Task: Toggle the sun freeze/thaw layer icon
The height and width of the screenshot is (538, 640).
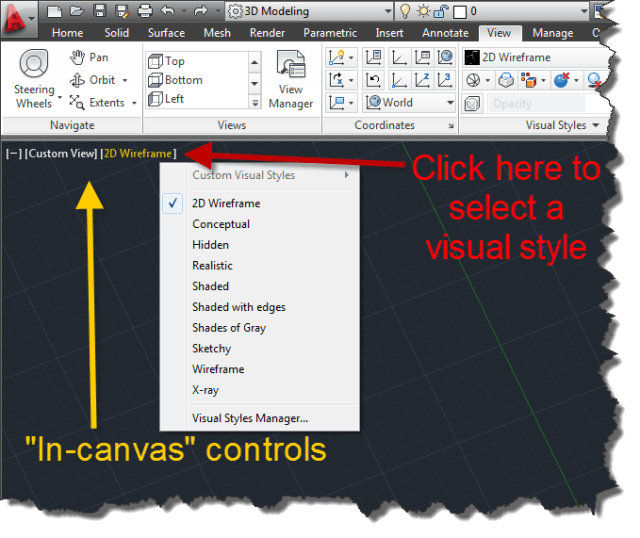Action: pos(424,12)
